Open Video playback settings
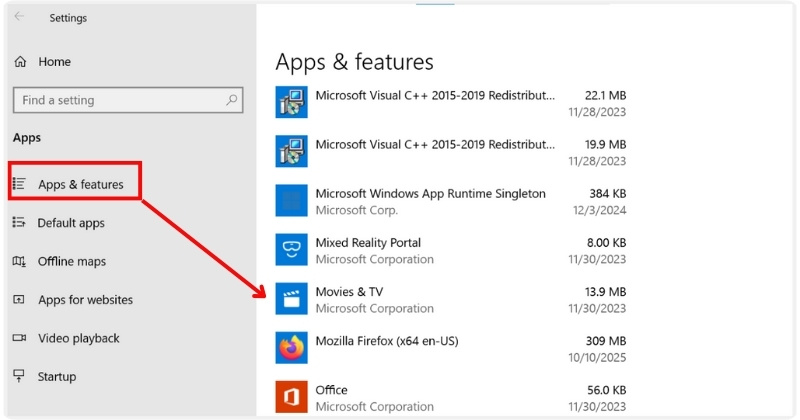Viewport: 800px width, 420px height. click(79, 338)
